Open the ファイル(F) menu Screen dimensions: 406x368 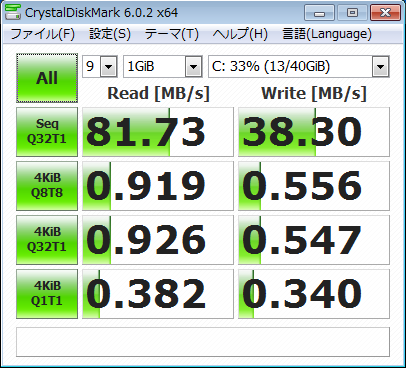pyautogui.click(x=43, y=34)
